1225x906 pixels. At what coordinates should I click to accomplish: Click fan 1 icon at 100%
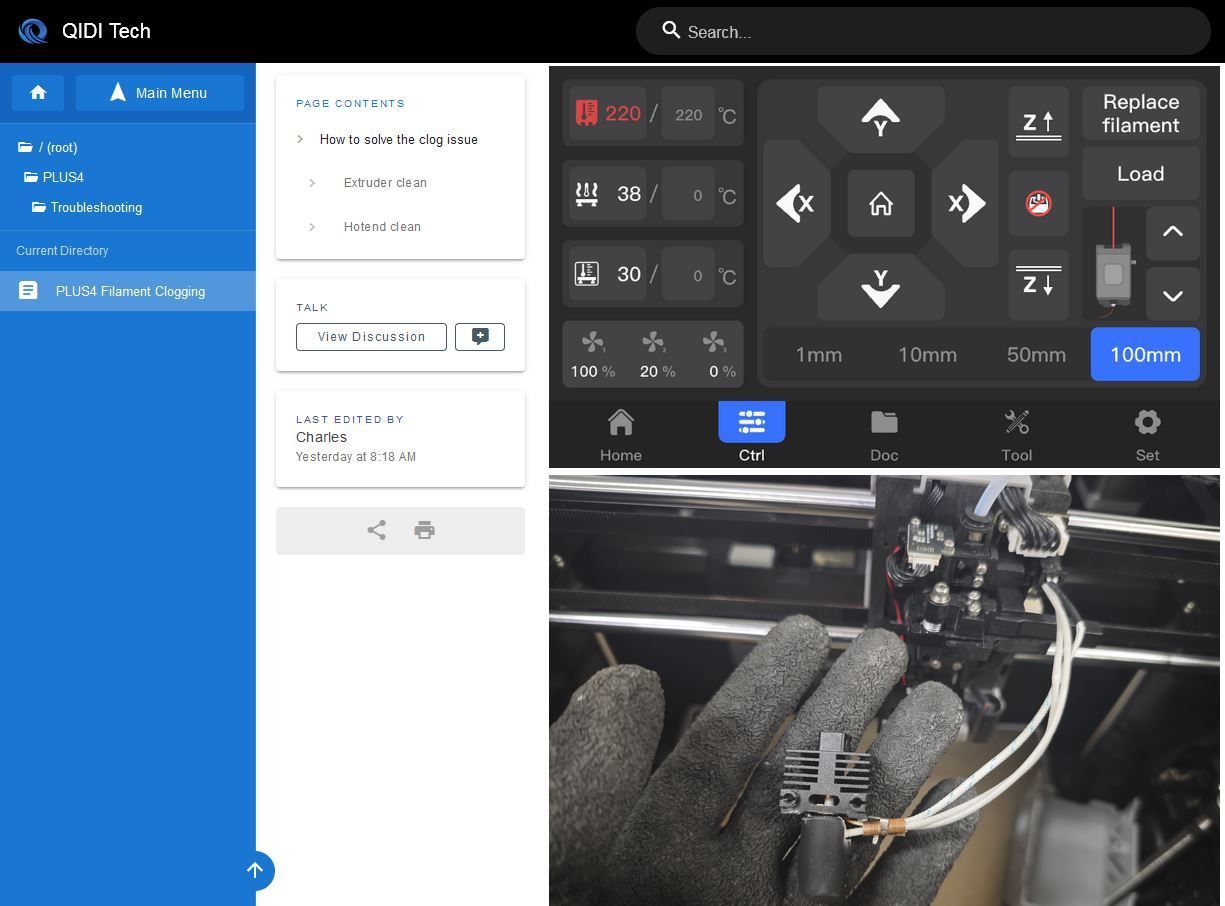tap(593, 343)
